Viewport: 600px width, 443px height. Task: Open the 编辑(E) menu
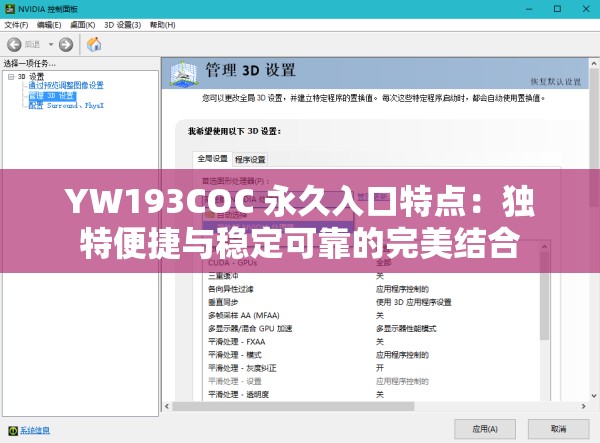coord(49,25)
